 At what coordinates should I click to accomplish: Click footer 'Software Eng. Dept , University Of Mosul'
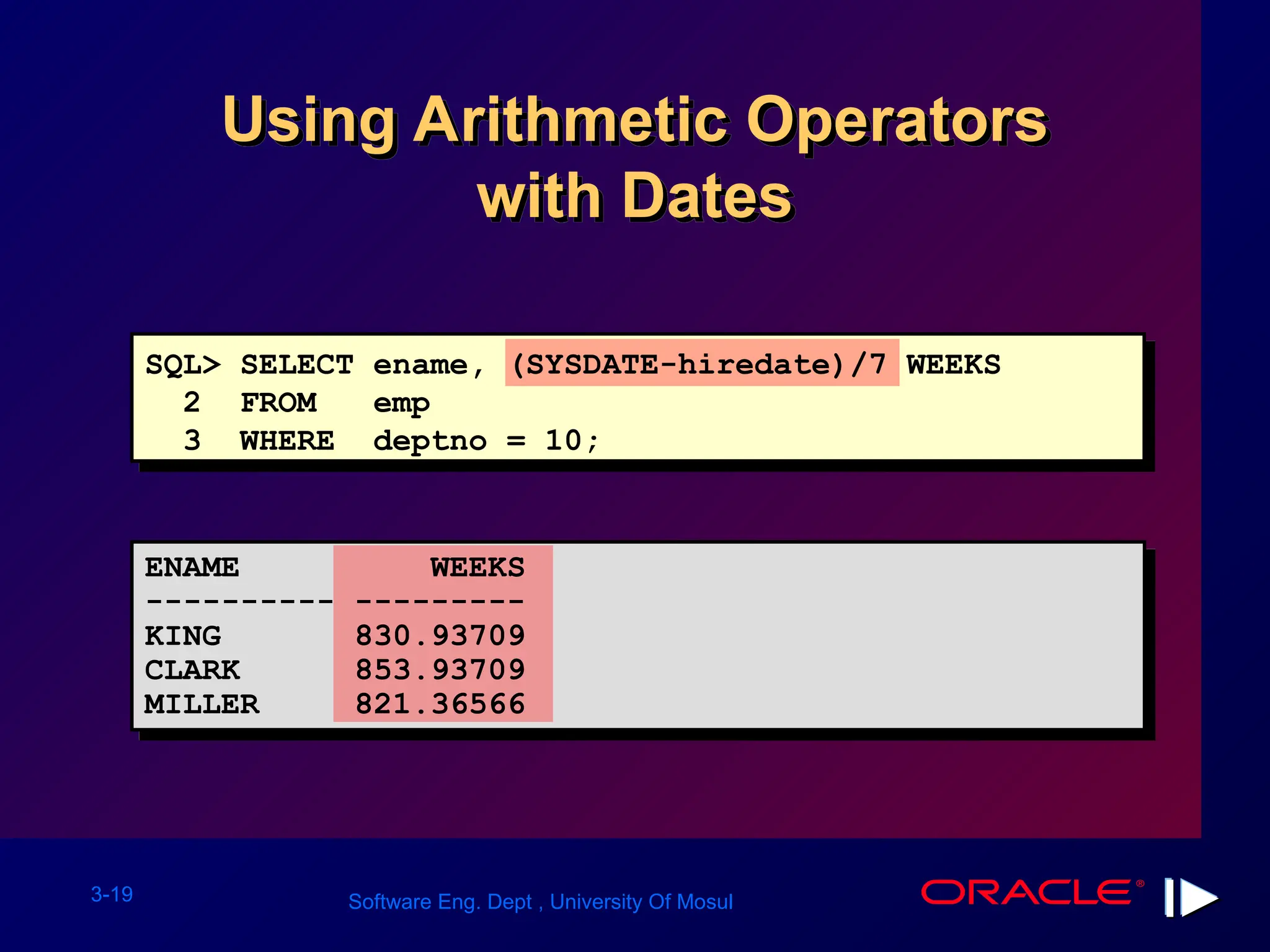540,902
